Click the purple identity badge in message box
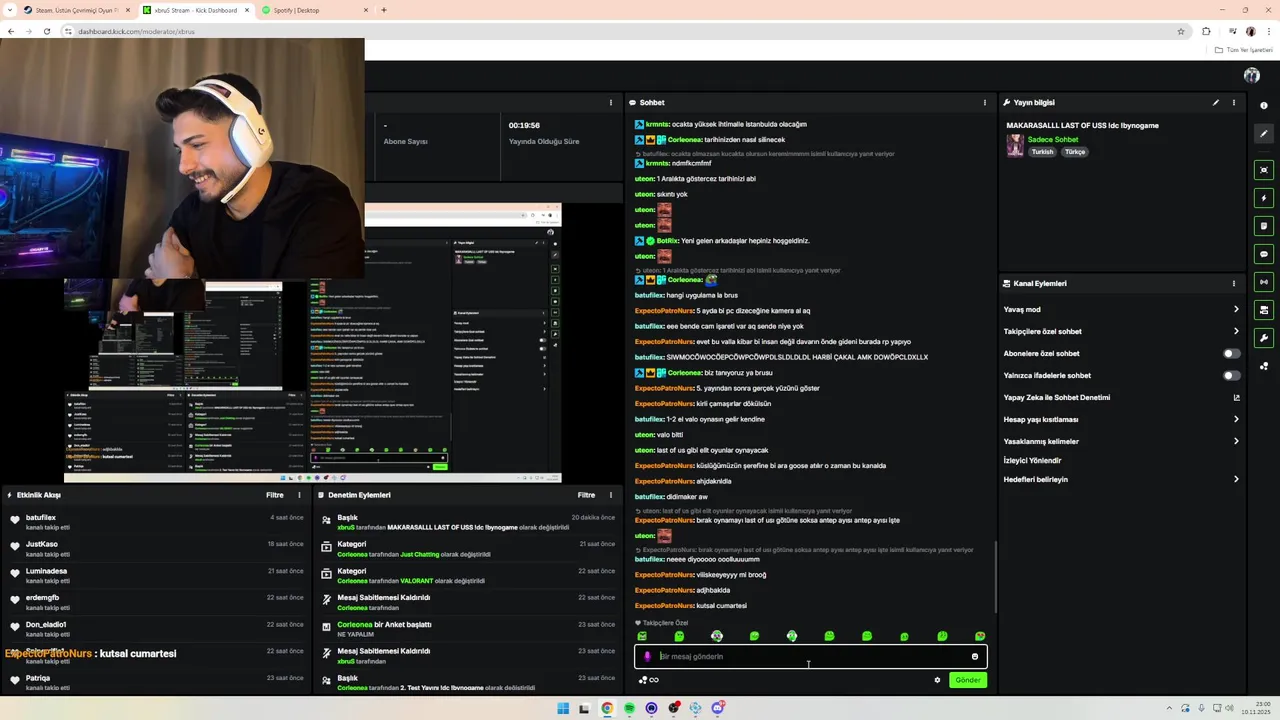1280x720 pixels. (x=647, y=657)
